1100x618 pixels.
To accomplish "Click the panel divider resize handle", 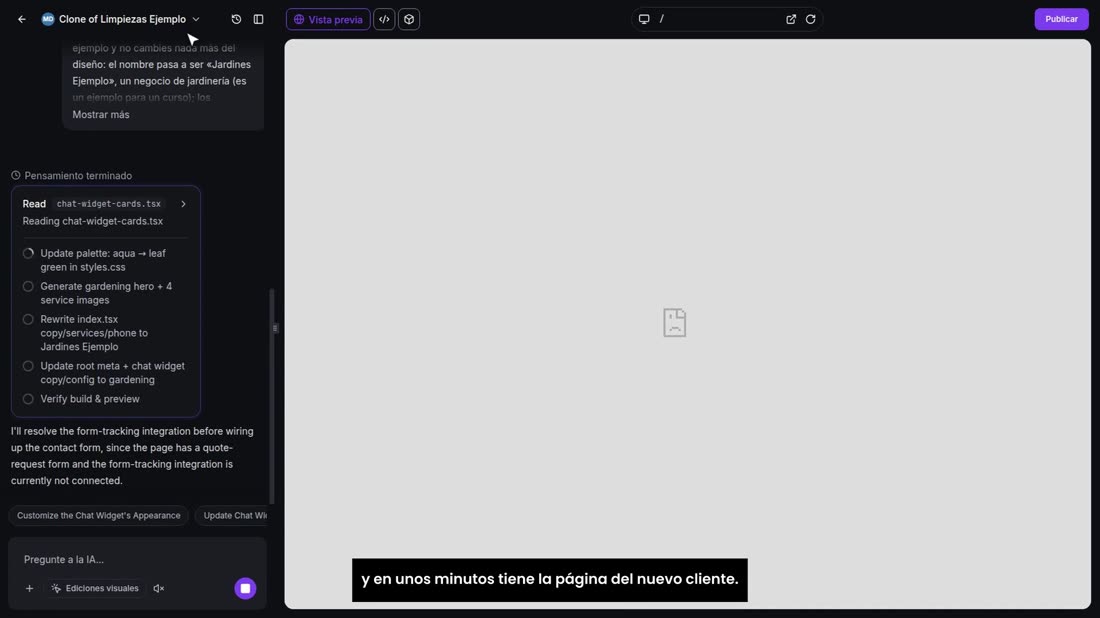I will click(276, 328).
